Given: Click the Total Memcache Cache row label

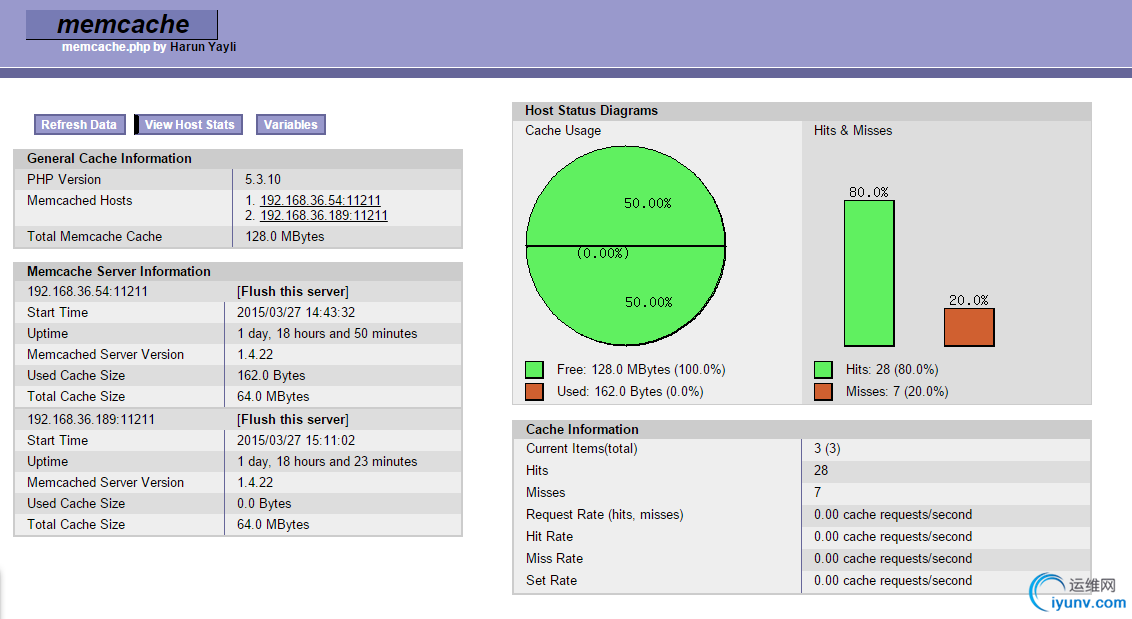Looking at the screenshot, I should click(95, 236).
